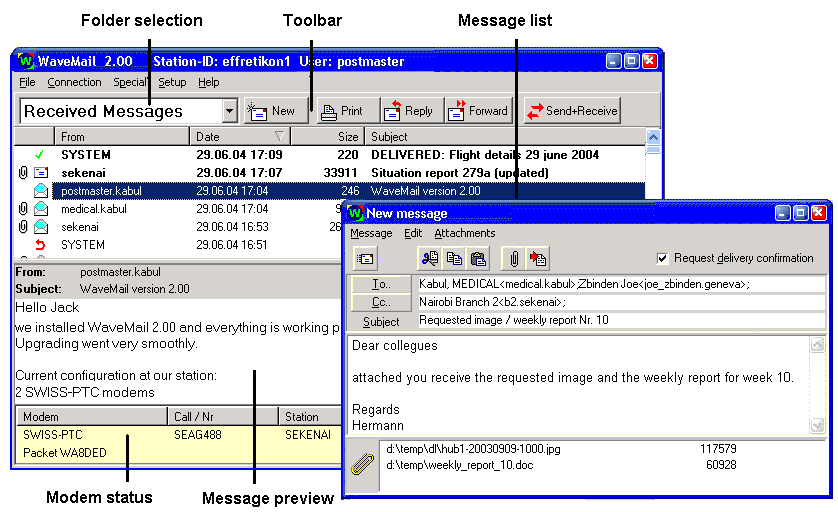
Task: Click red return arrow icon on SYSTEM 16:51 row
Action: point(40,245)
